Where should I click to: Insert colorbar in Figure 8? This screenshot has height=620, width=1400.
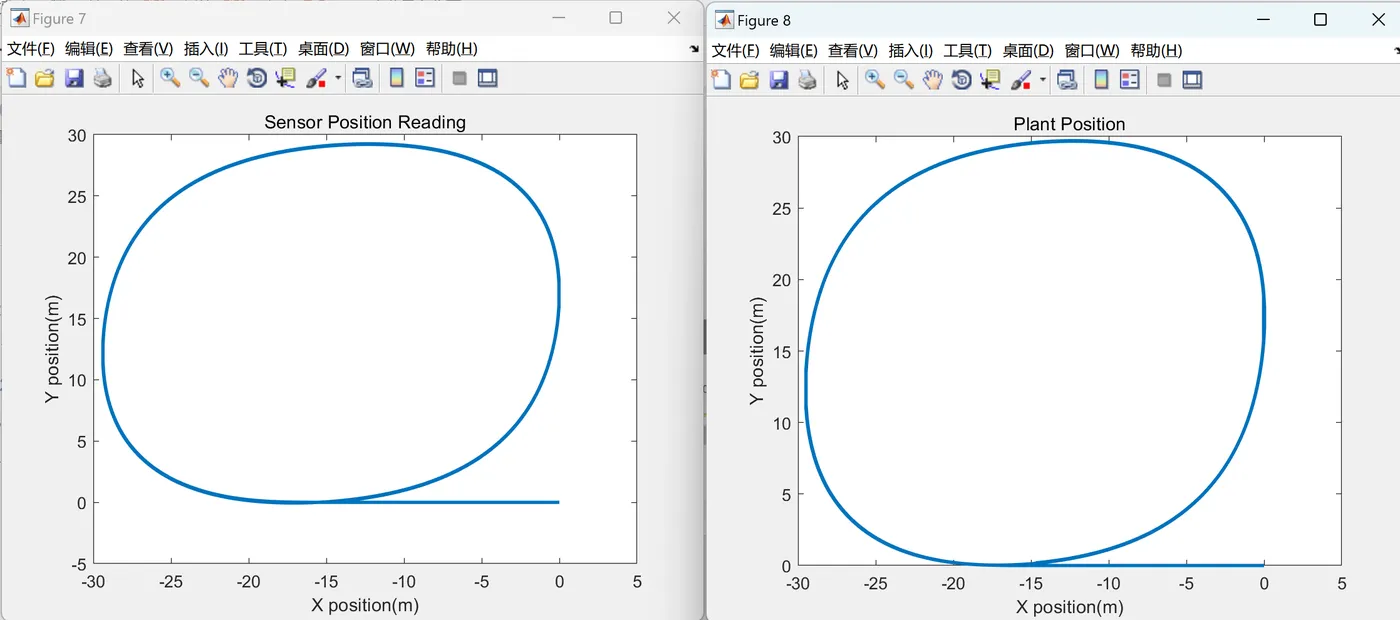(x=1101, y=80)
